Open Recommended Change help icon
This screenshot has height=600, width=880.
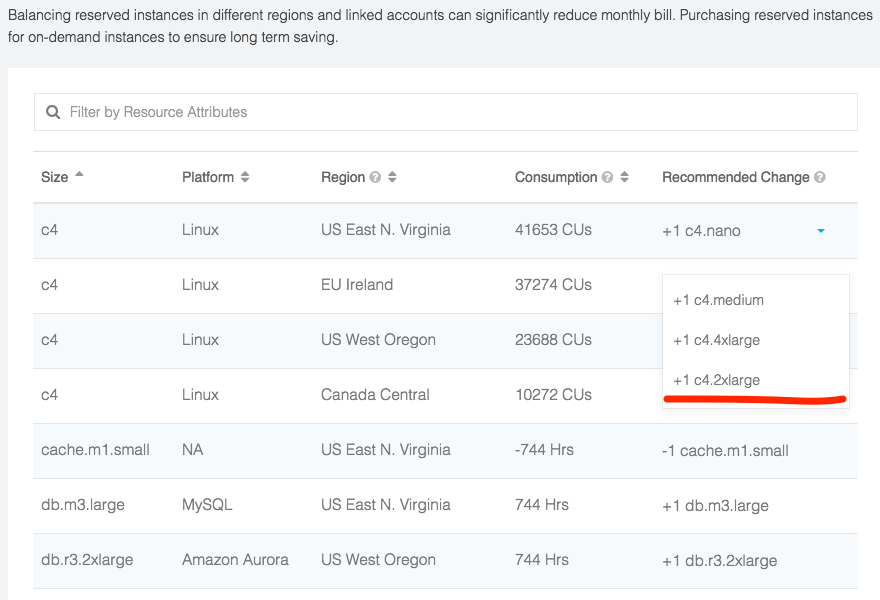pyautogui.click(x=819, y=177)
